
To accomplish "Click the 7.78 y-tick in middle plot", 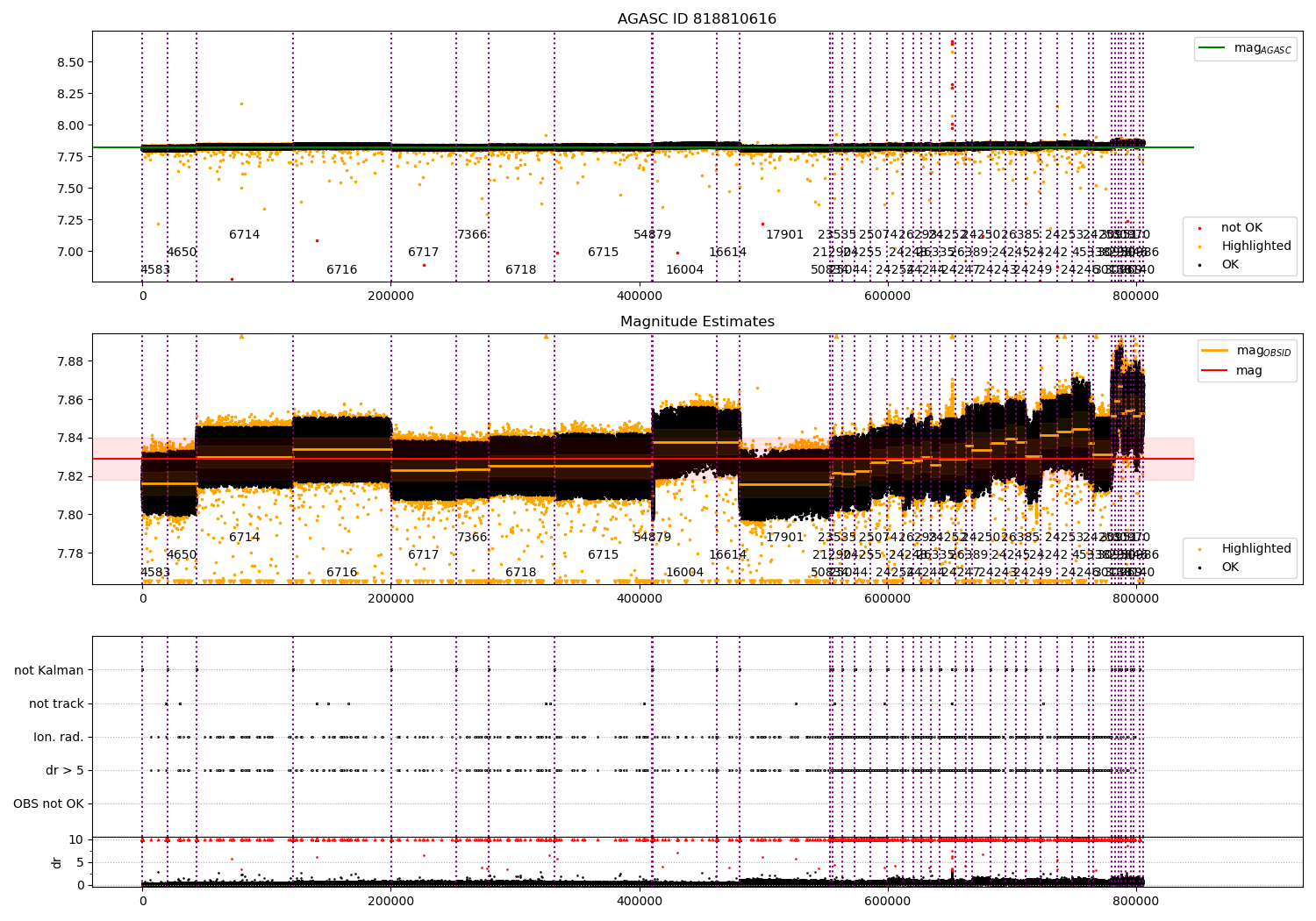I will 71,554.
